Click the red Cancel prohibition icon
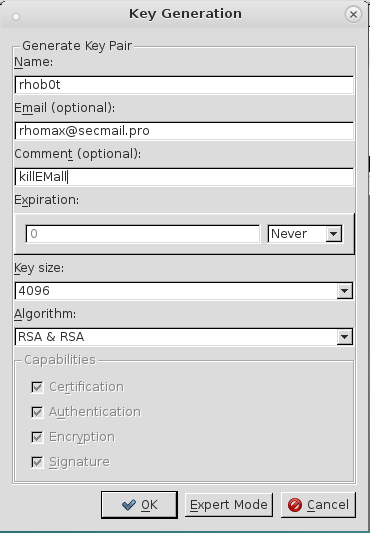 (x=295, y=505)
